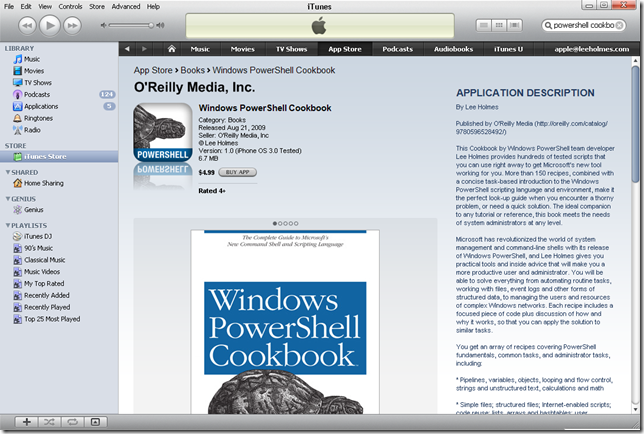
Task: Open the iTunes Store home page
Action: [172, 49]
